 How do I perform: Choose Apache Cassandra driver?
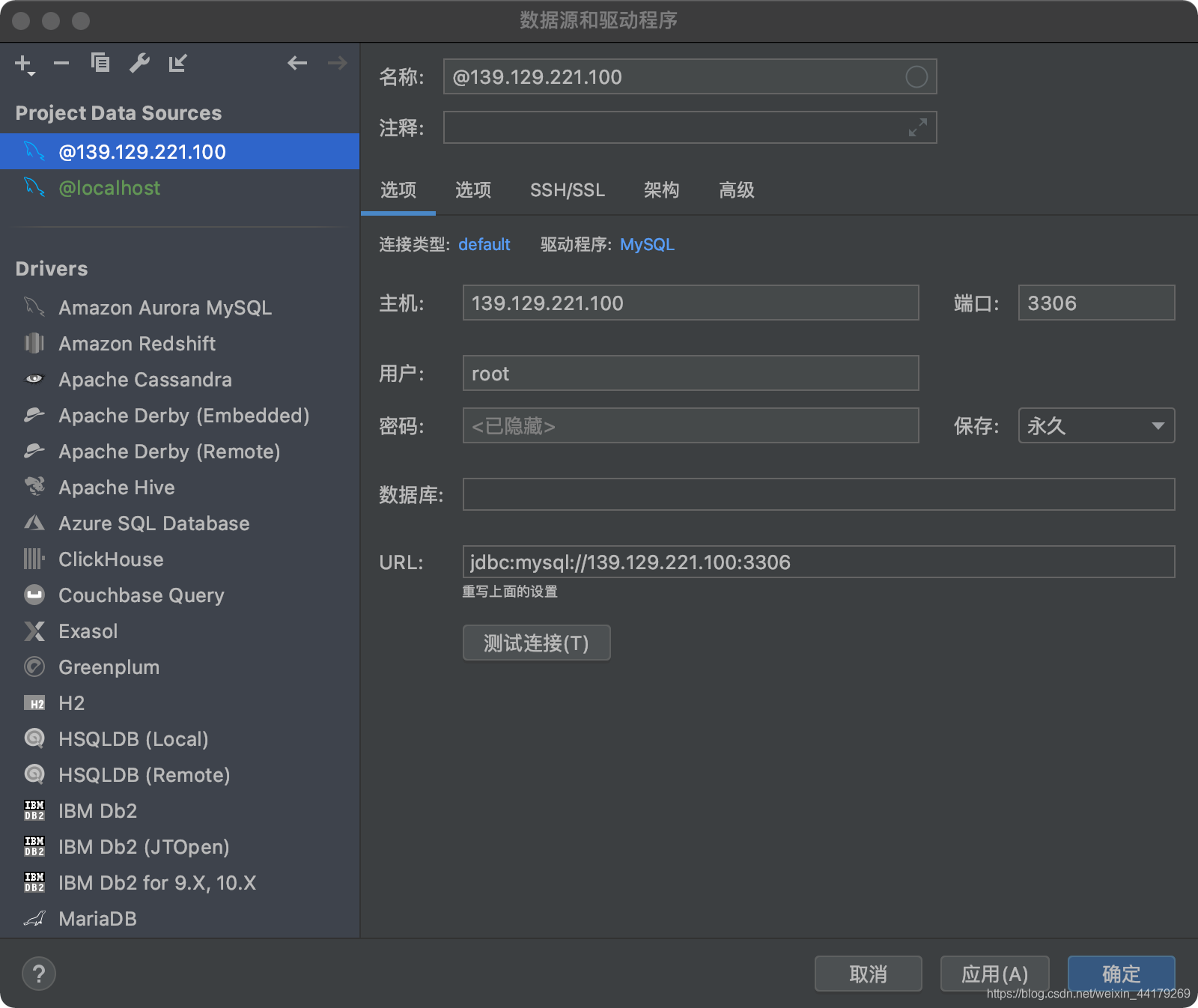point(180,379)
